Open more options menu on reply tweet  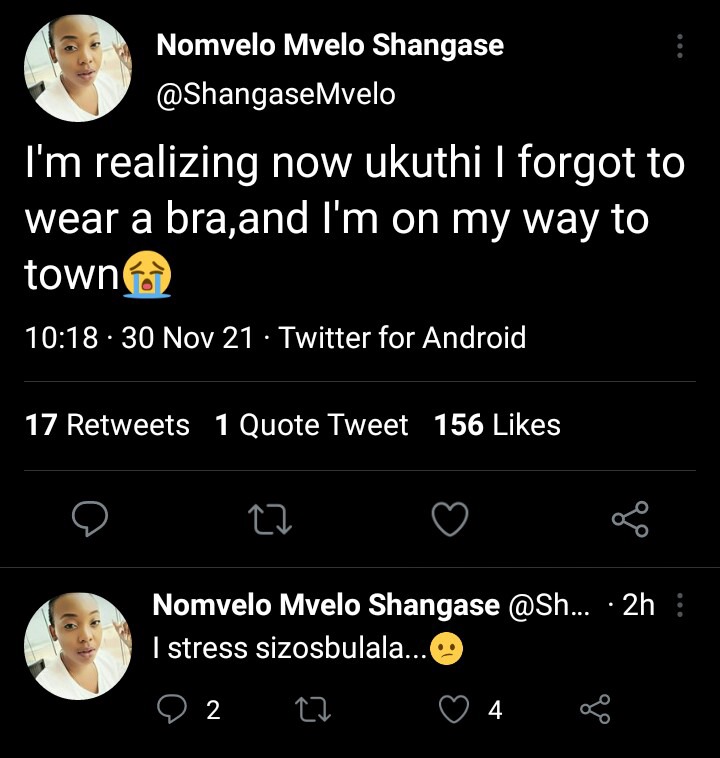(x=680, y=605)
